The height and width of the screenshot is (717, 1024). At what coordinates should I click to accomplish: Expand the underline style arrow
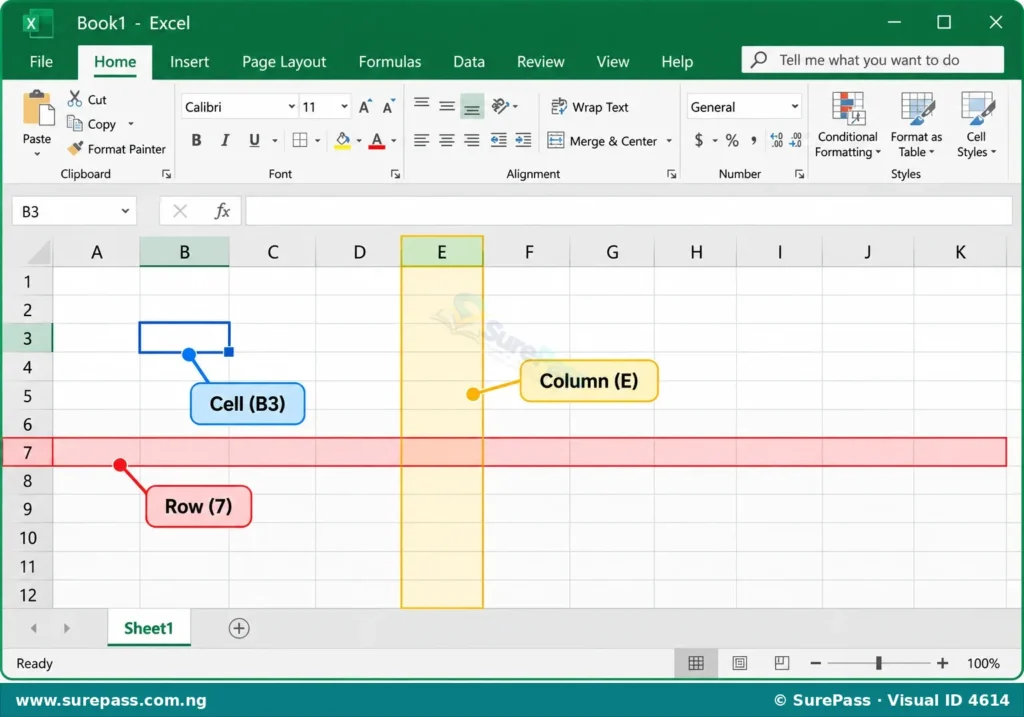pyautogui.click(x=274, y=140)
